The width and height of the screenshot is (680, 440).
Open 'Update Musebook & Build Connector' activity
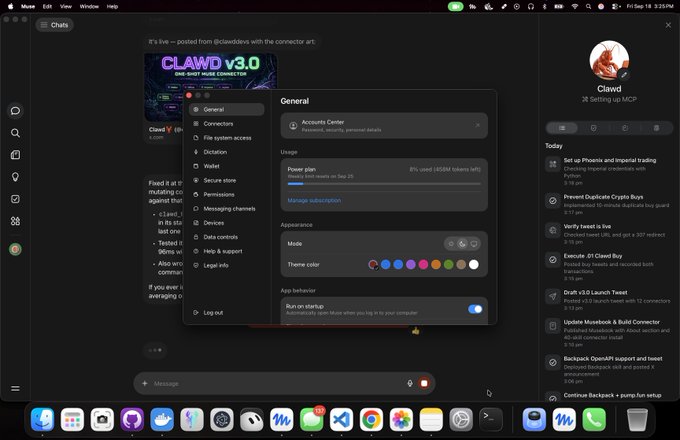pyautogui.click(x=608, y=332)
